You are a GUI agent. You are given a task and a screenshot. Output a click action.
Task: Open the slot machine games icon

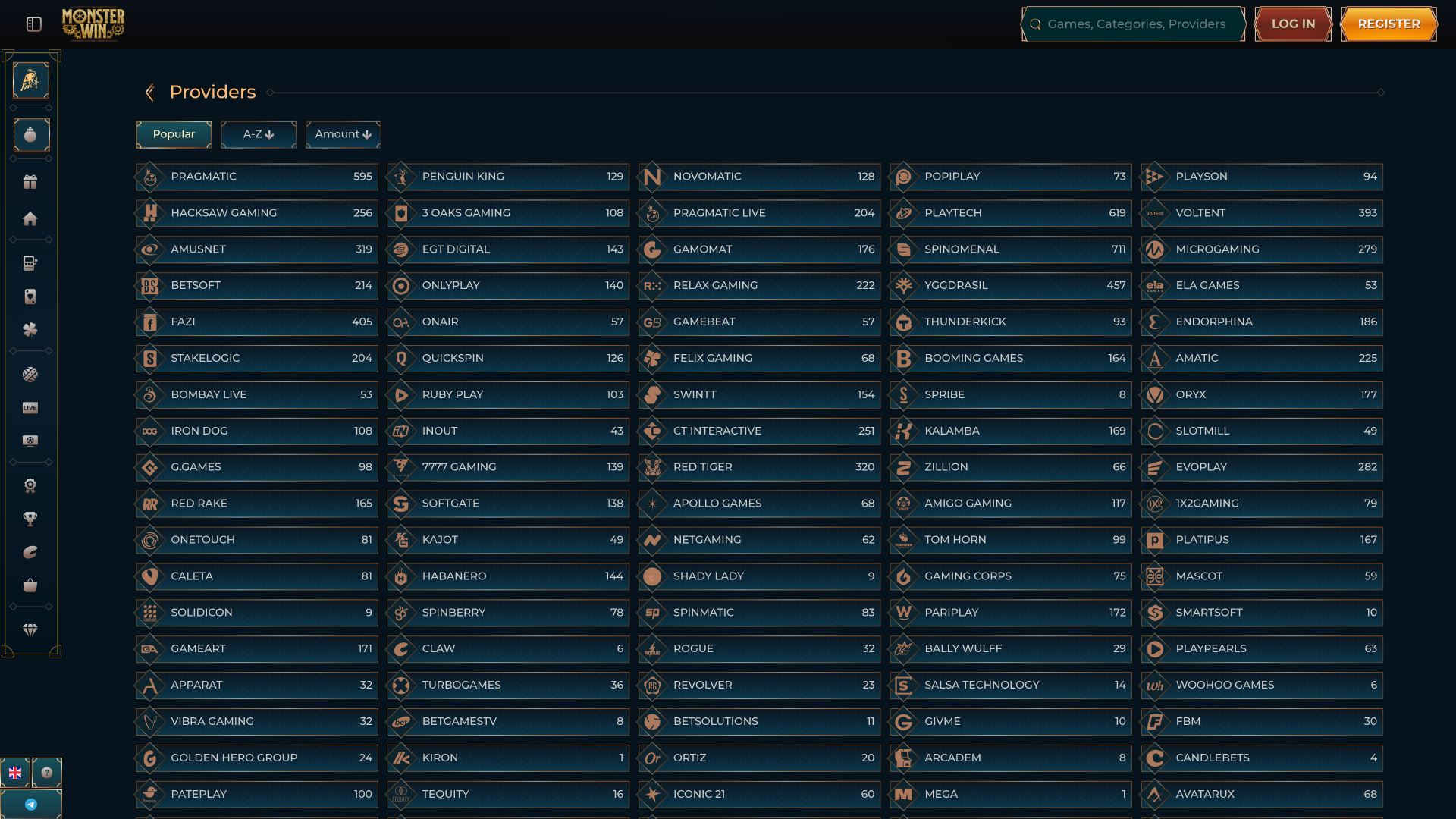(30, 263)
